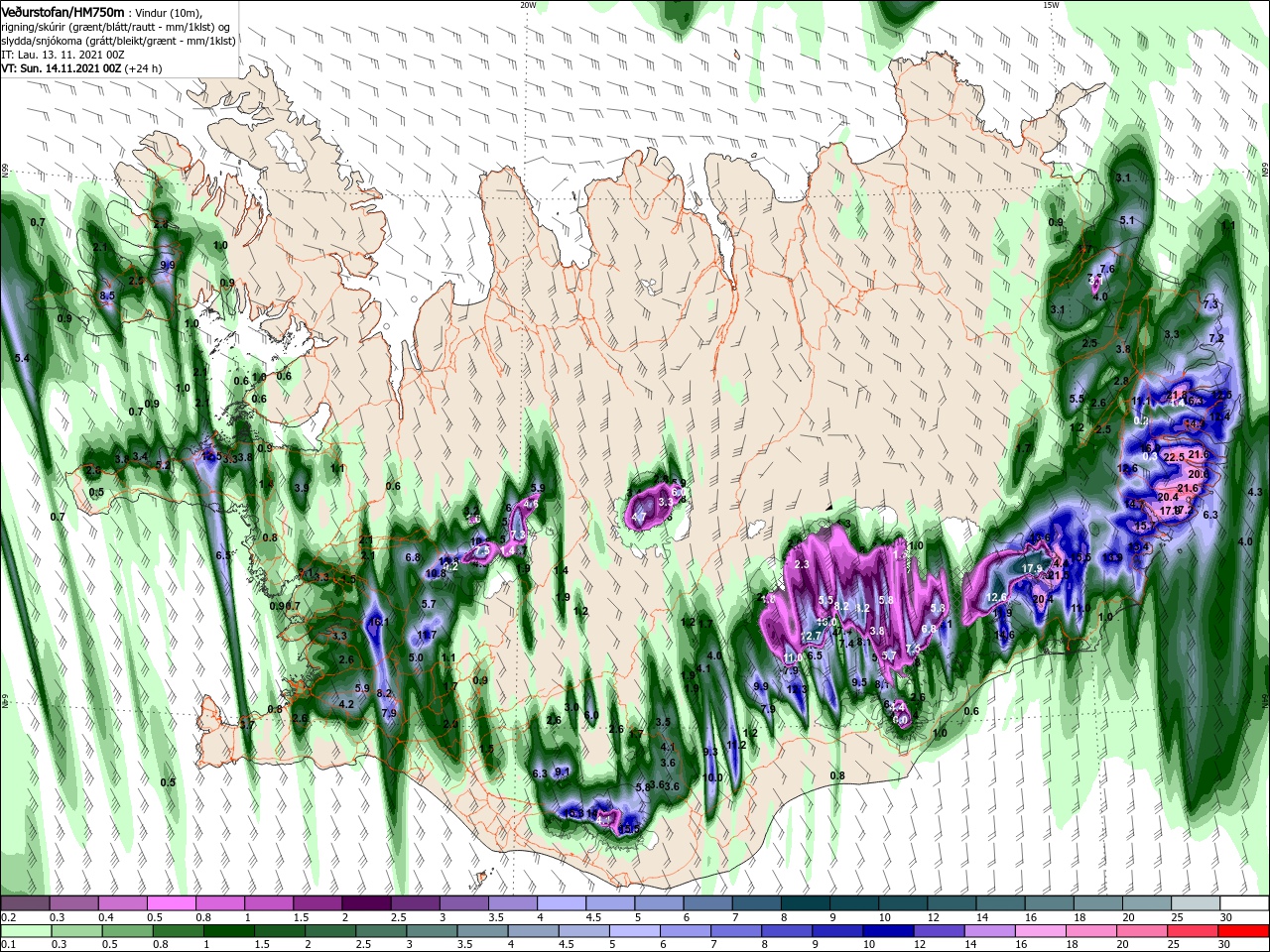Pick the pale green 0.1 rain legend swatch
This screenshot has width=1270, height=952.
click(26, 931)
